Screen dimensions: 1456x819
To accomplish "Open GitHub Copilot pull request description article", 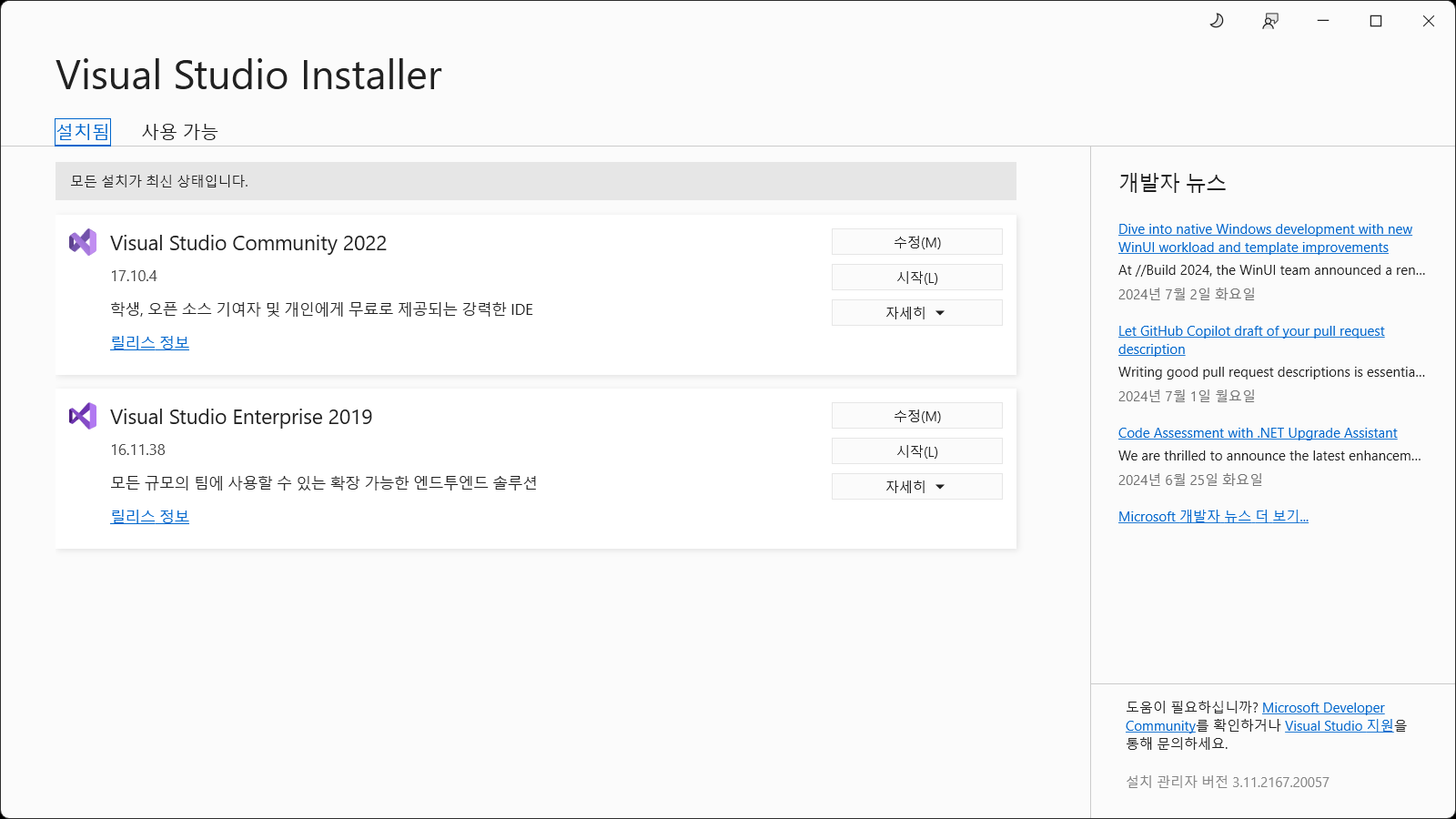I will pyautogui.click(x=1251, y=340).
